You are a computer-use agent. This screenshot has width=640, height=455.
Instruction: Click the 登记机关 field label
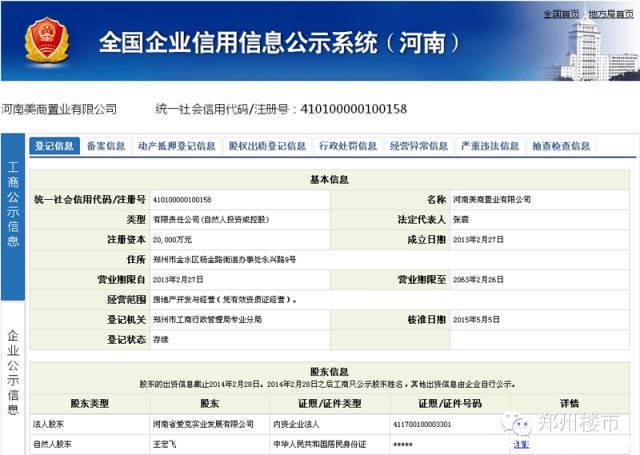click(x=126, y=320)
